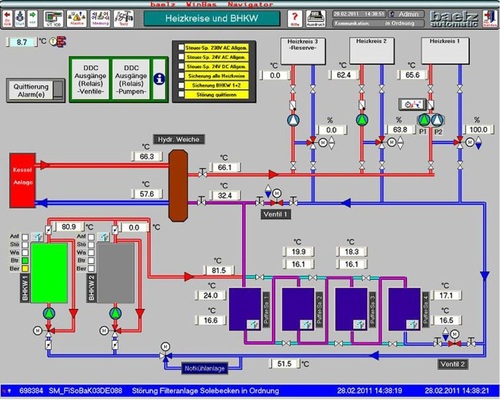This screenshot has height=400, width=500.
Task: Click the red back arrow toolbar icon
Action: point(8,18)
